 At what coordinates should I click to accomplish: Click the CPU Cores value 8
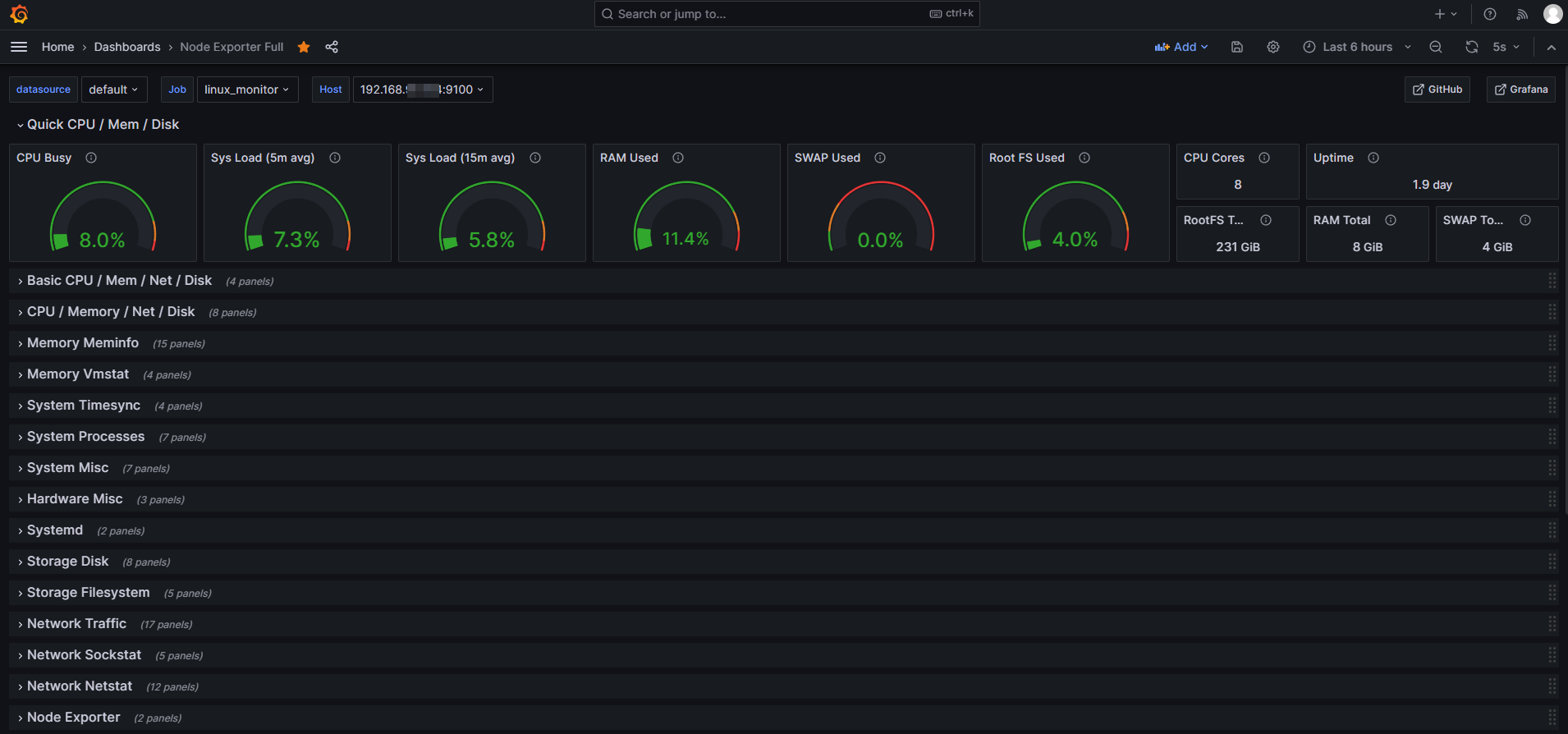[1238, 185]
